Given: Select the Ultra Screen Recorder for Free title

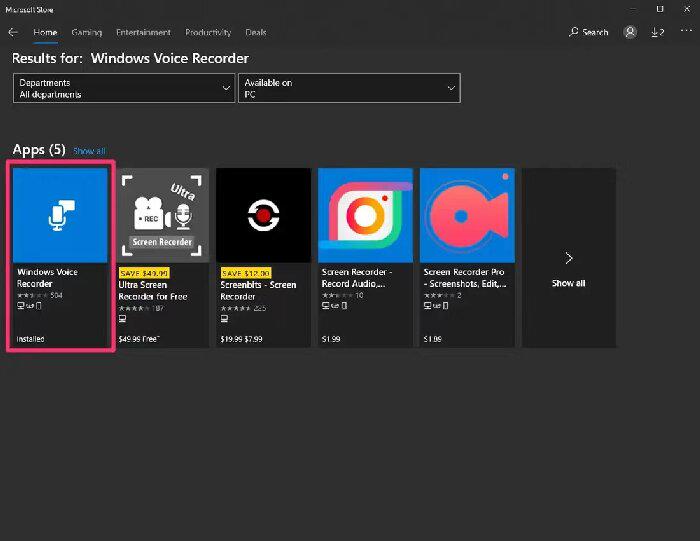Looking at the screenshot, I should [x=153, y=291].
